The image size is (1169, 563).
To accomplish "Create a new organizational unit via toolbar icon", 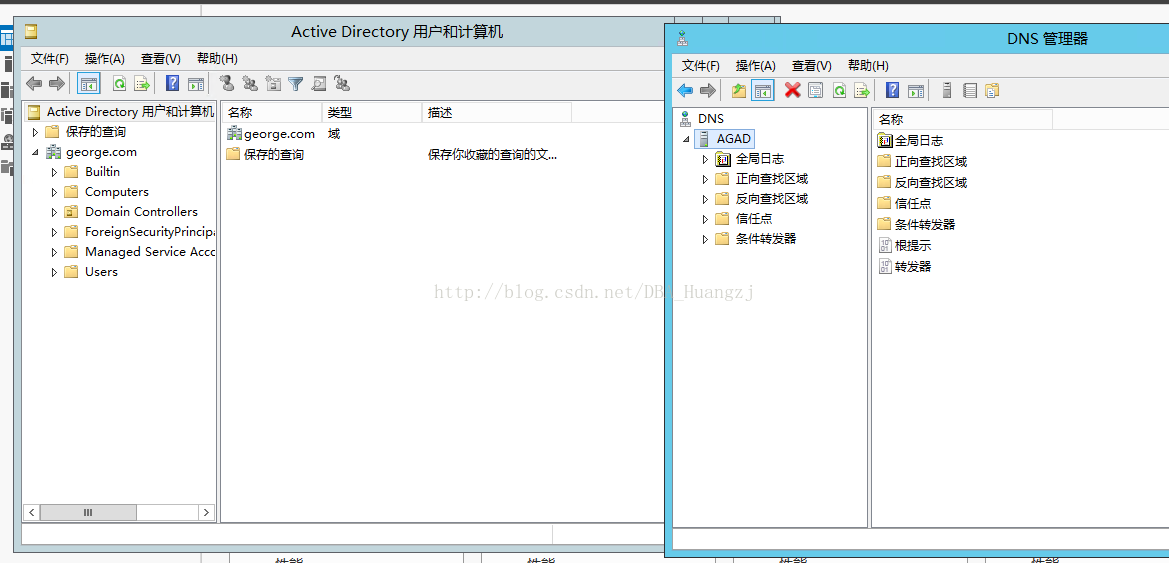I will point(274,84).
